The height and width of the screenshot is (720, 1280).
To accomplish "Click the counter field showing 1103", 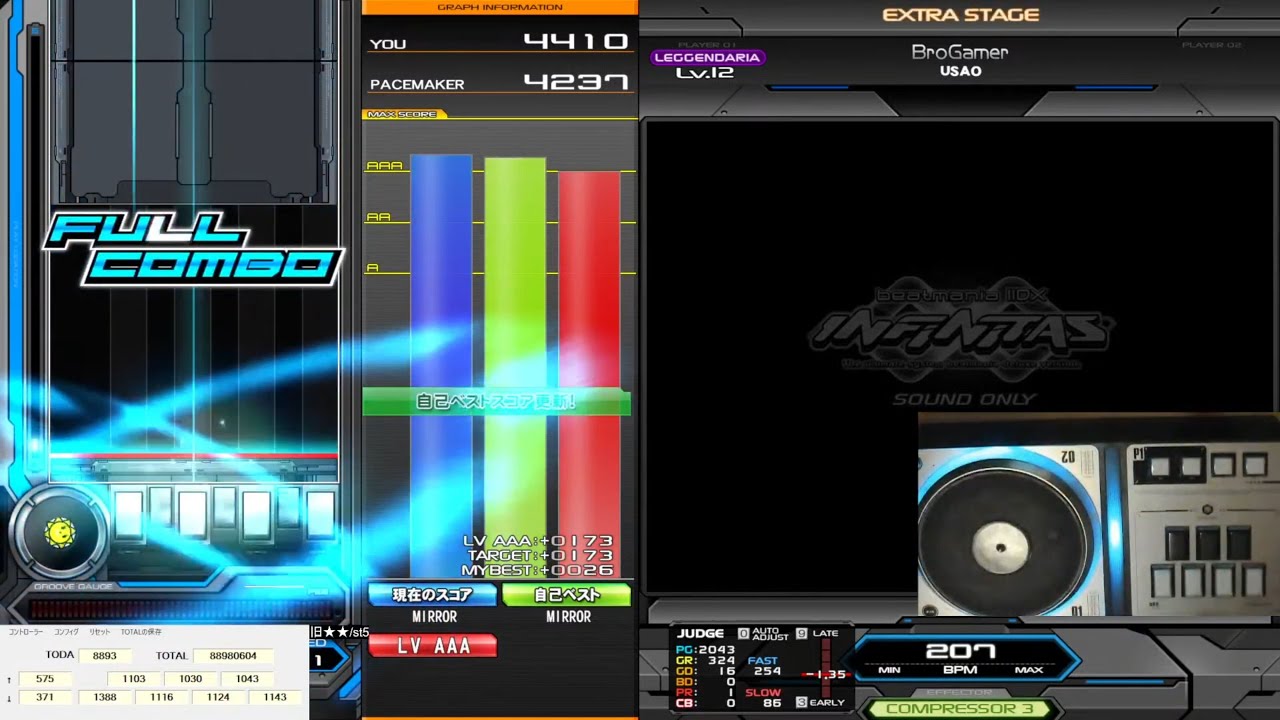I will pos(134,679).
